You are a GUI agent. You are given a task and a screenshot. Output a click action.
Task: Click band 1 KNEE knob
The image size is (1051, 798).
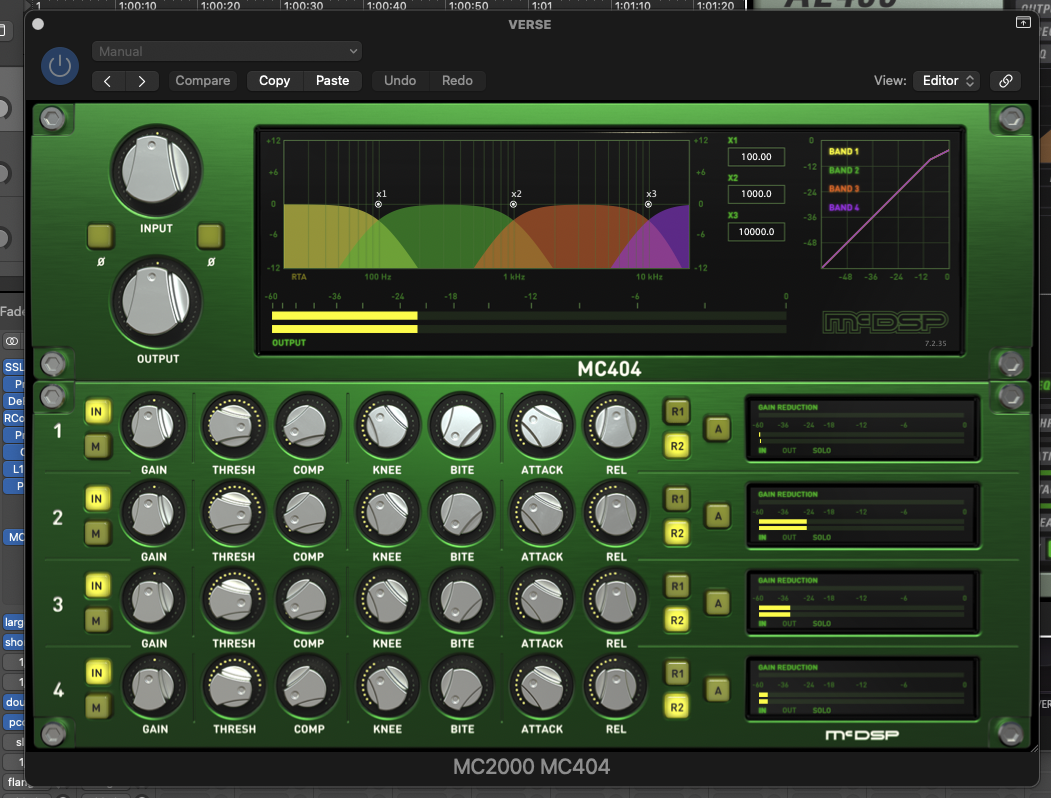pos(387,427)
